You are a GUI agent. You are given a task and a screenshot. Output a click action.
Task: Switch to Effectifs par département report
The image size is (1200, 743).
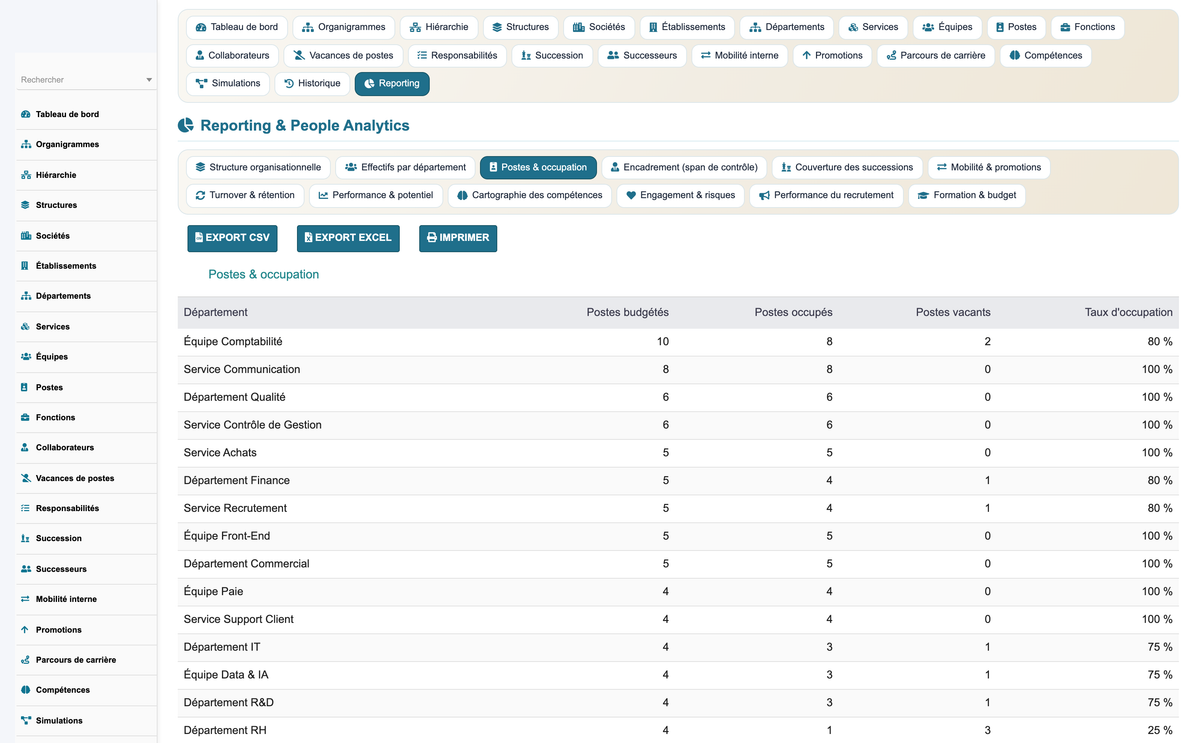[x=405, y=168]
